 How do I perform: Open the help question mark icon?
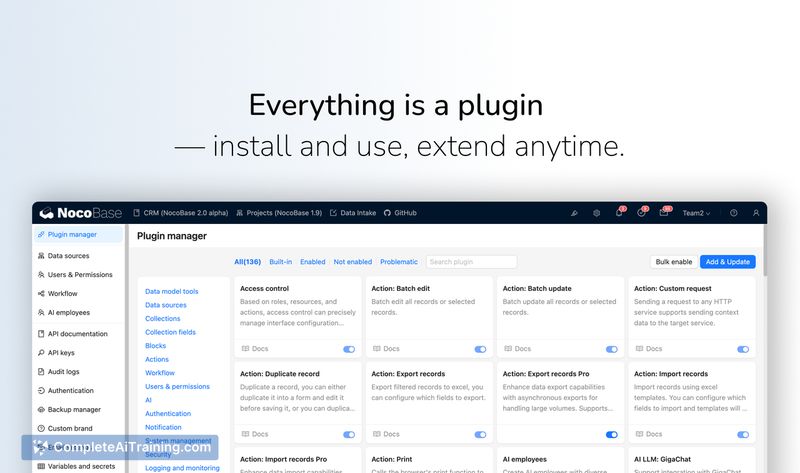click(734, 213)
